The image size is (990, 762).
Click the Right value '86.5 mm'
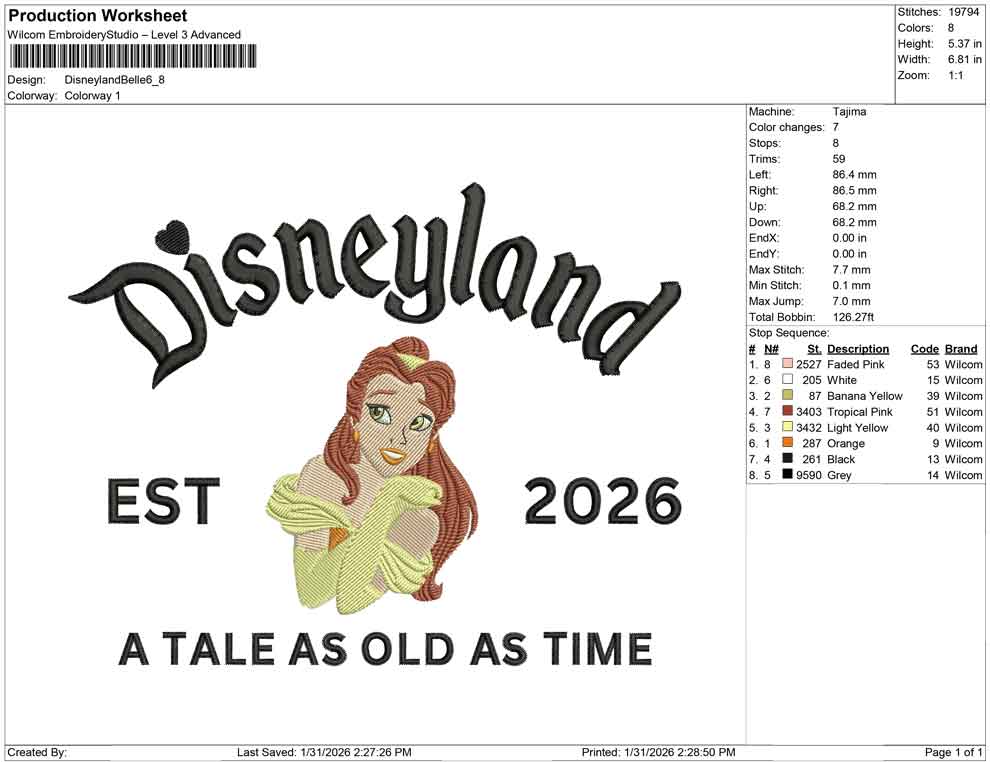click(854, 191)
